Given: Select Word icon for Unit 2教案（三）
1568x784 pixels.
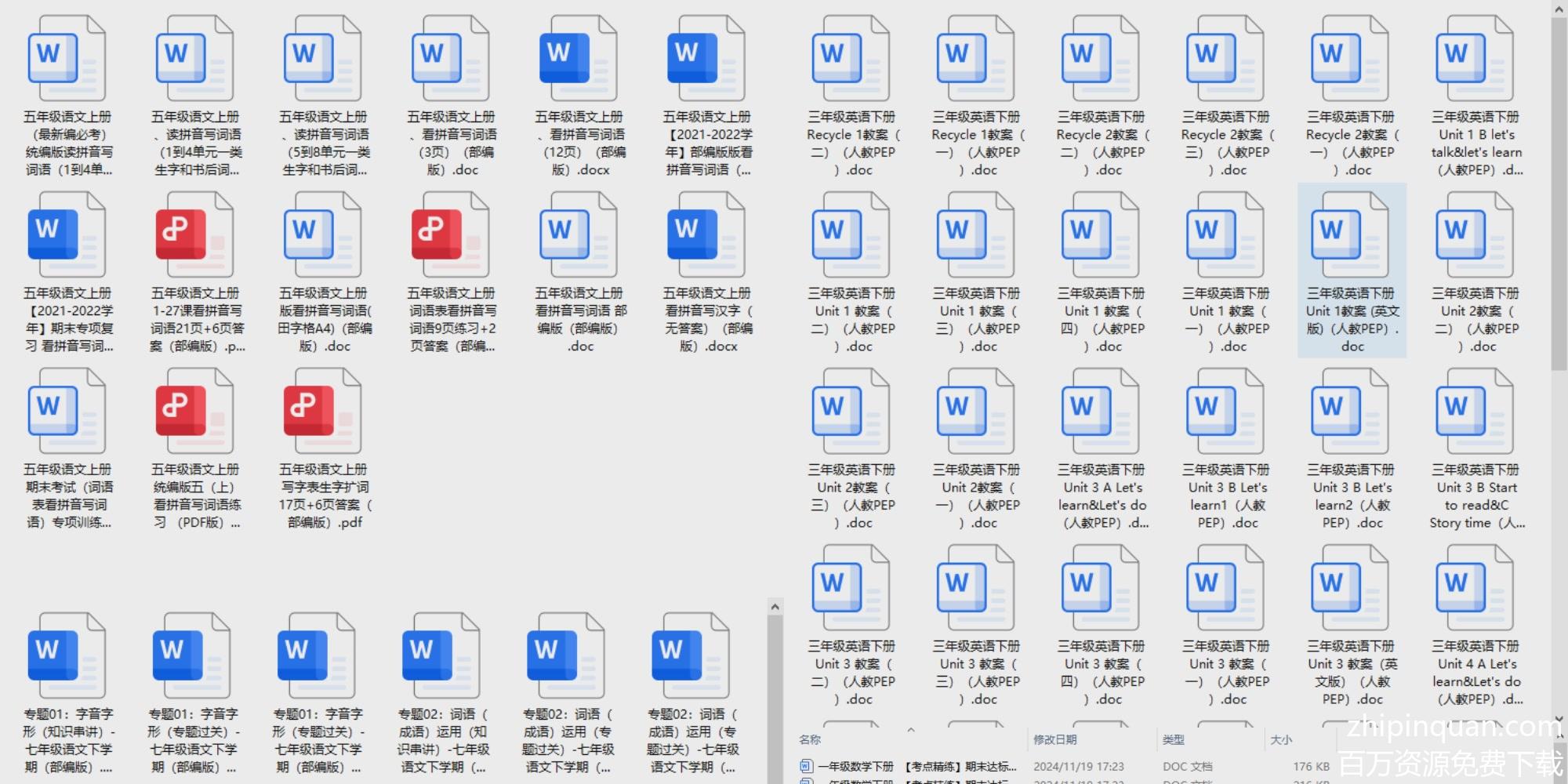Looking at the screenshot, I should point(851,412).
